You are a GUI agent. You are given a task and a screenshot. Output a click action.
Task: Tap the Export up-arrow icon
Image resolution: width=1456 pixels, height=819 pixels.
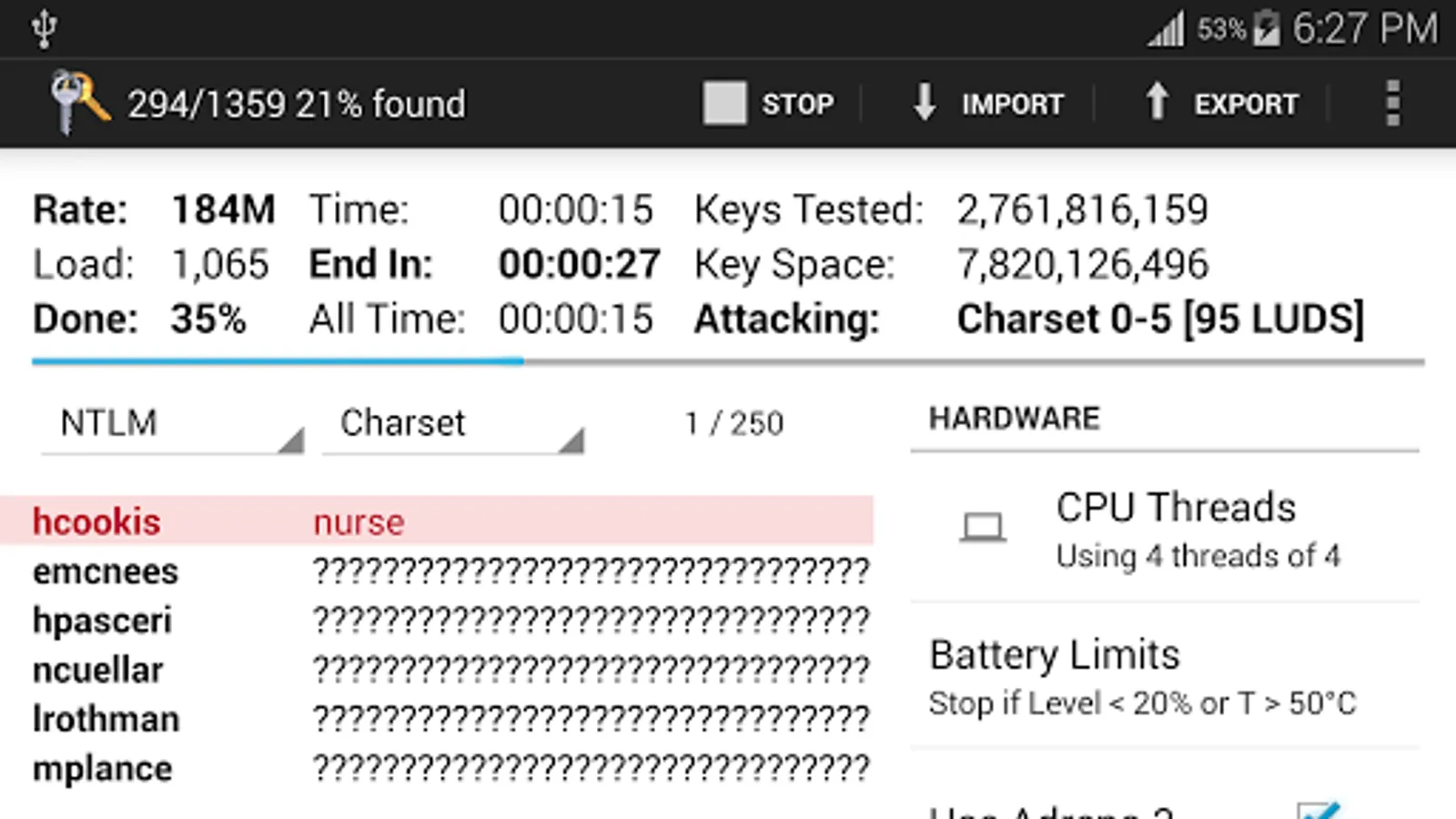[x=1157, y=103]
